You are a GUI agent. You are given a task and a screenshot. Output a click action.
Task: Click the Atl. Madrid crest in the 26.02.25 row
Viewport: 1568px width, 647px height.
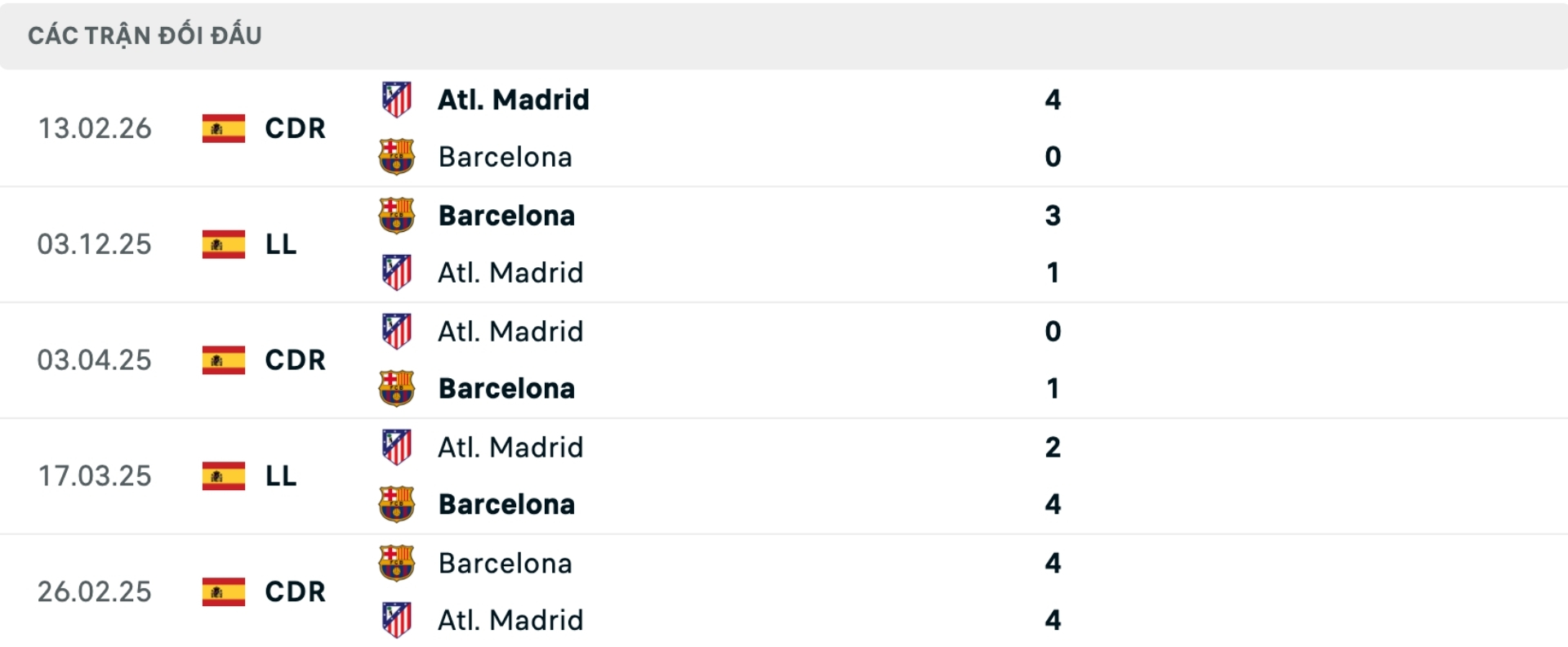tap(397, 620)
